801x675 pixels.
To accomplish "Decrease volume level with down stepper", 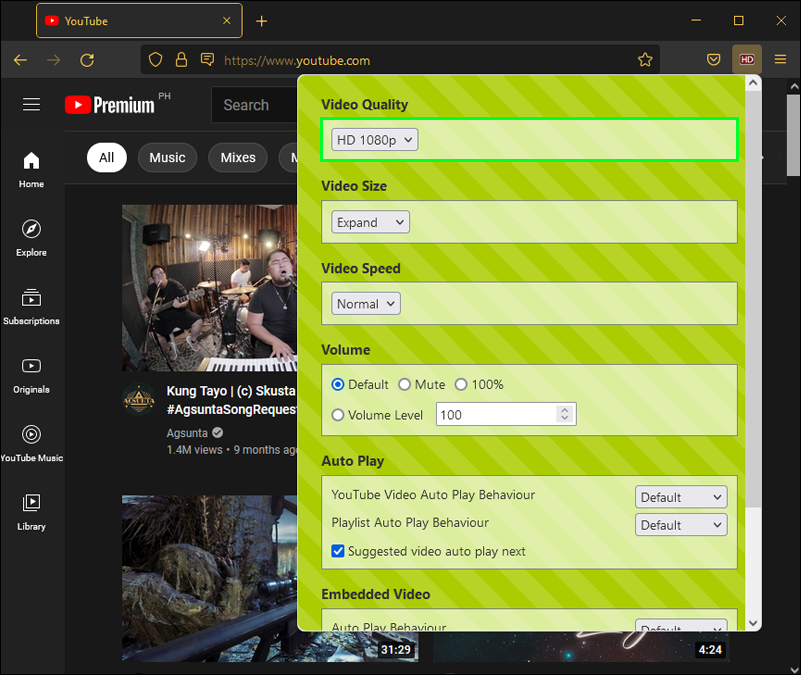I will point(564,418).
